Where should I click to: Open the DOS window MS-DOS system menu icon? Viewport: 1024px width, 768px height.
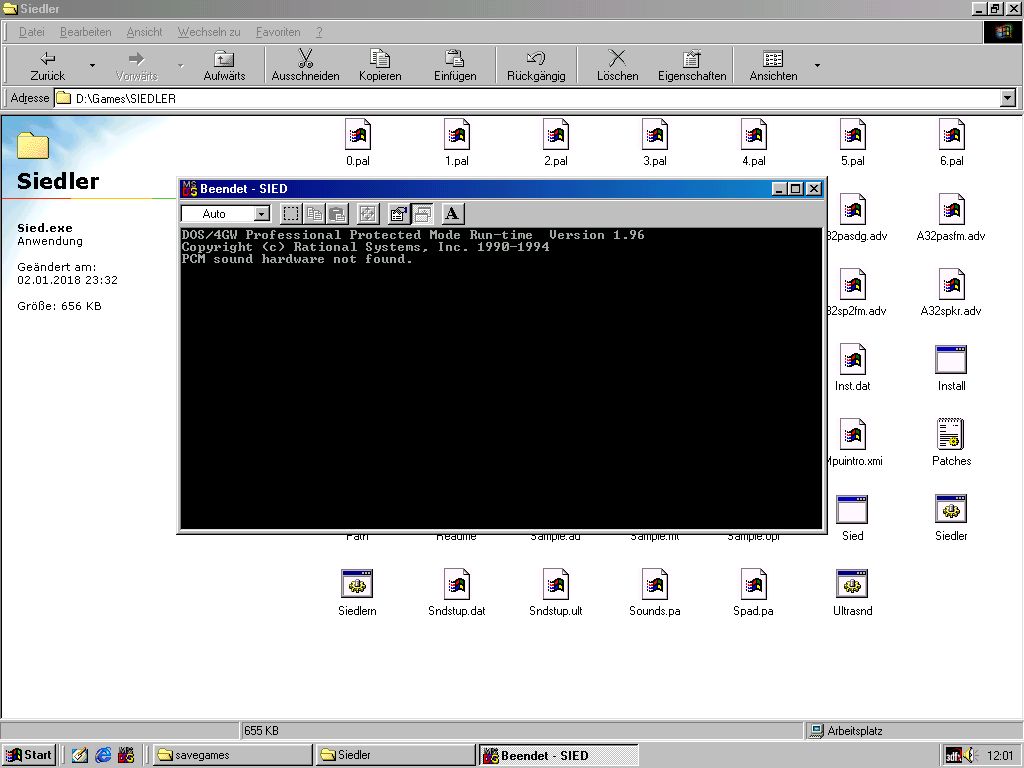click(189, 188)
